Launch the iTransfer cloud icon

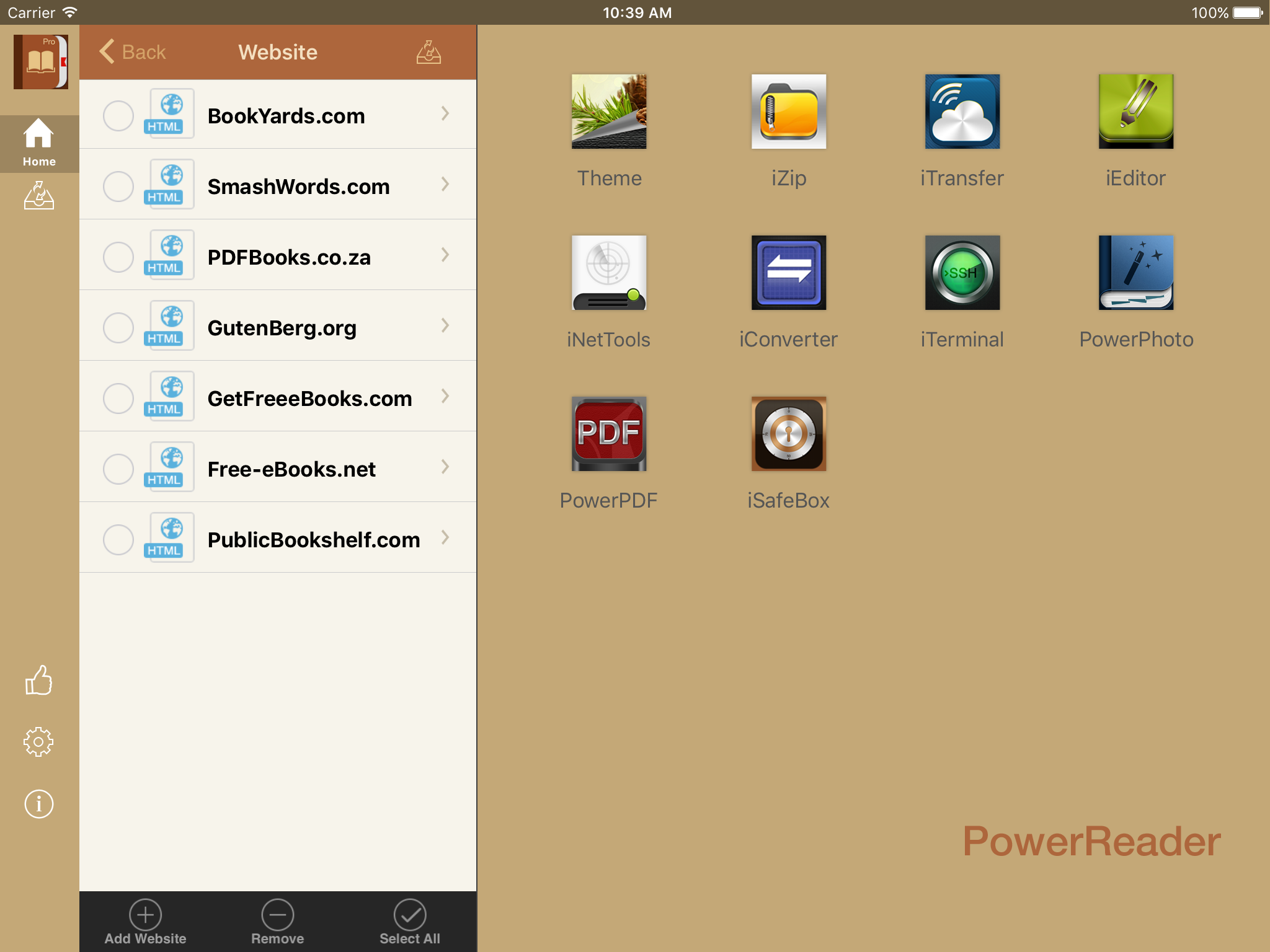[962, 112]
